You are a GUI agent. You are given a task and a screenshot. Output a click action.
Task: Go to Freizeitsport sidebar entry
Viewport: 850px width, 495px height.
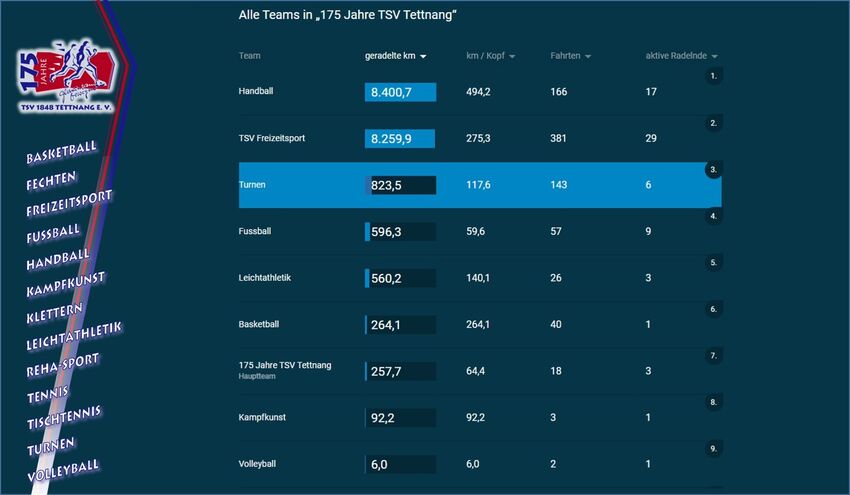(x=69, y=203)
